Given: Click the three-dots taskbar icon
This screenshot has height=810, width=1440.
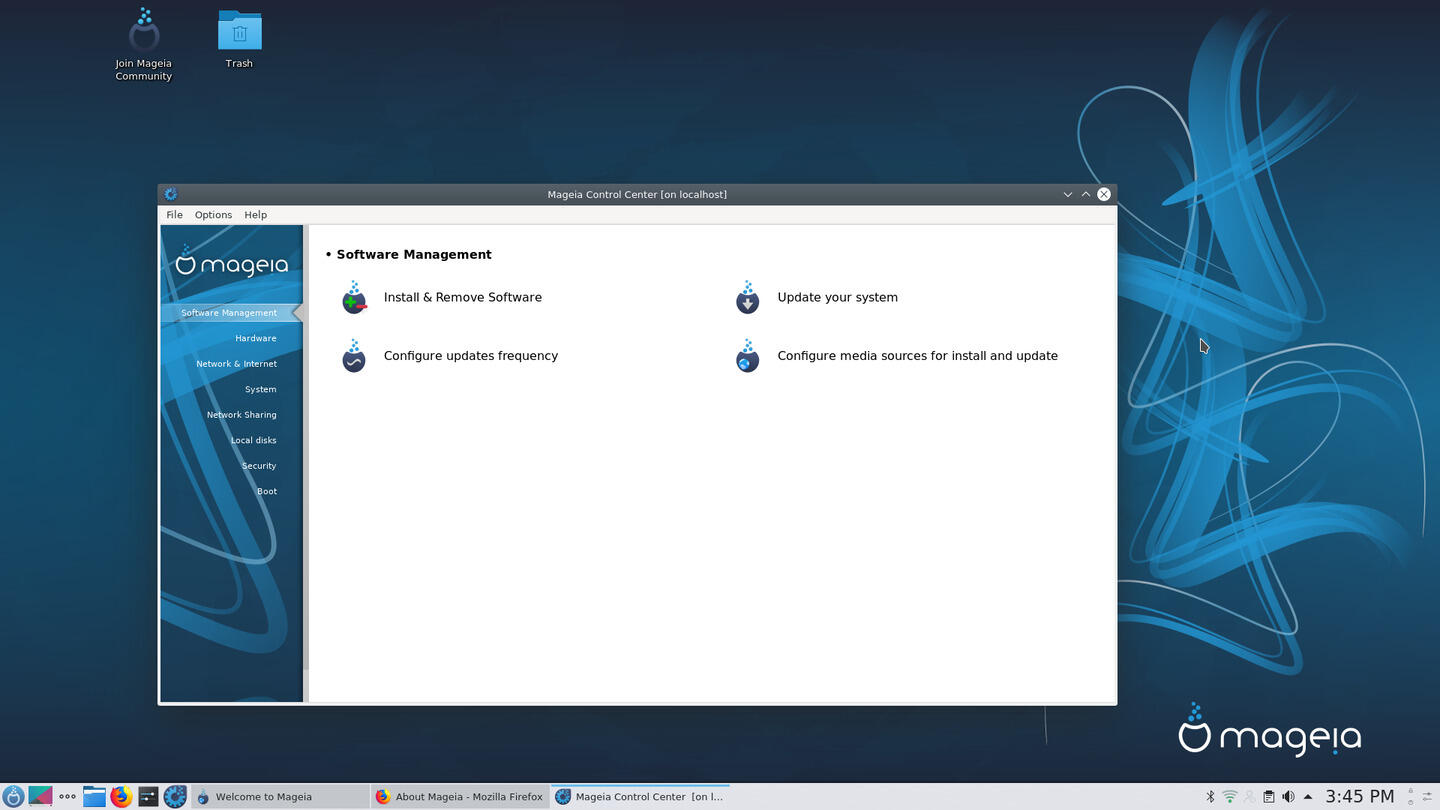Looking at the screenshot, I should click(67, 797).
